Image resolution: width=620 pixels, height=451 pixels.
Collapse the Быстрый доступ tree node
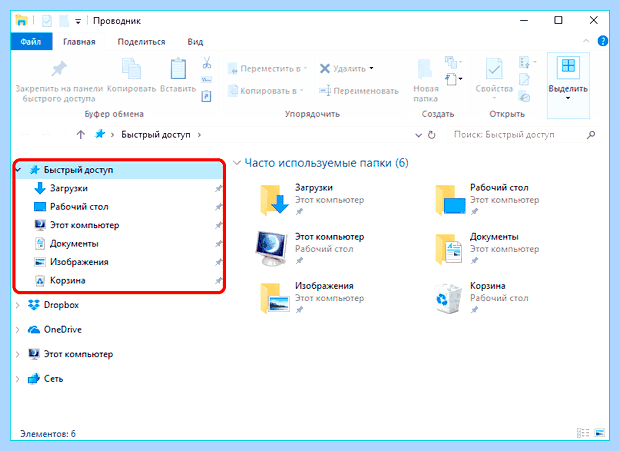19,170
